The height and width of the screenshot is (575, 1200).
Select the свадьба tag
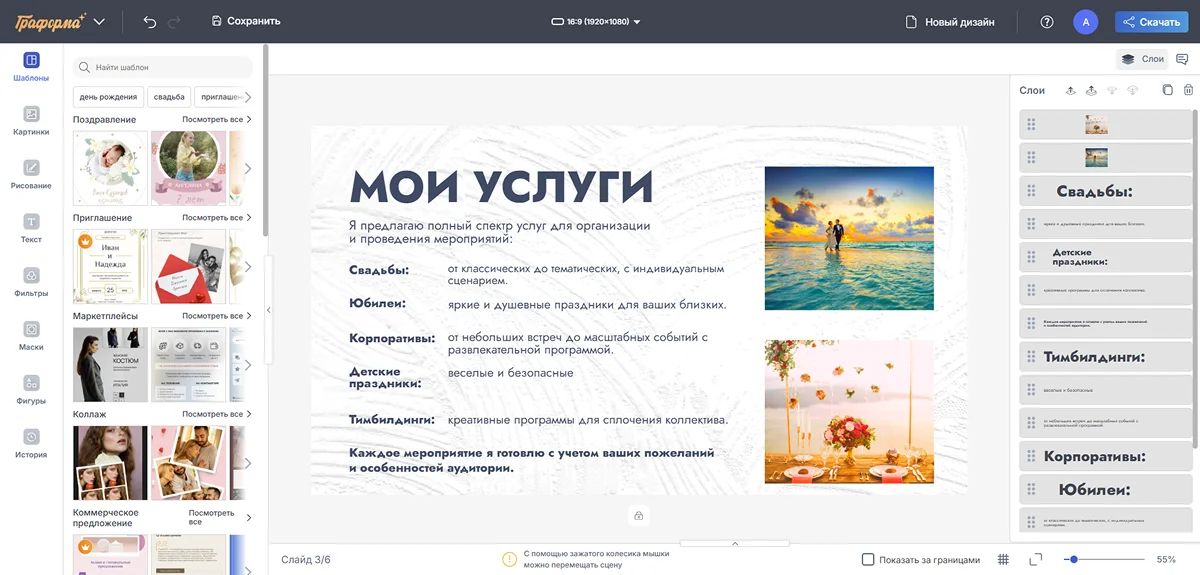click(x=170, y=97)
